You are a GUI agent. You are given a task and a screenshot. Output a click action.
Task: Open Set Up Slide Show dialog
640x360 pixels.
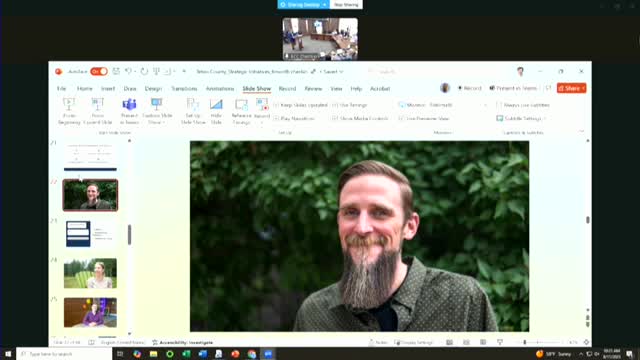[193, 111]
